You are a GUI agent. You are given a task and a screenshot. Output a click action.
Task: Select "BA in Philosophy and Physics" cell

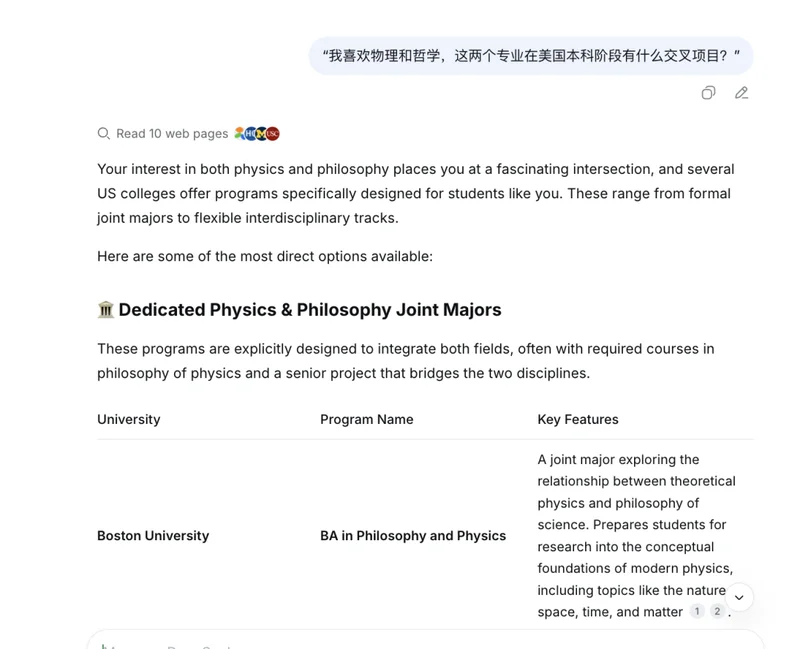[x=413, y=536]
